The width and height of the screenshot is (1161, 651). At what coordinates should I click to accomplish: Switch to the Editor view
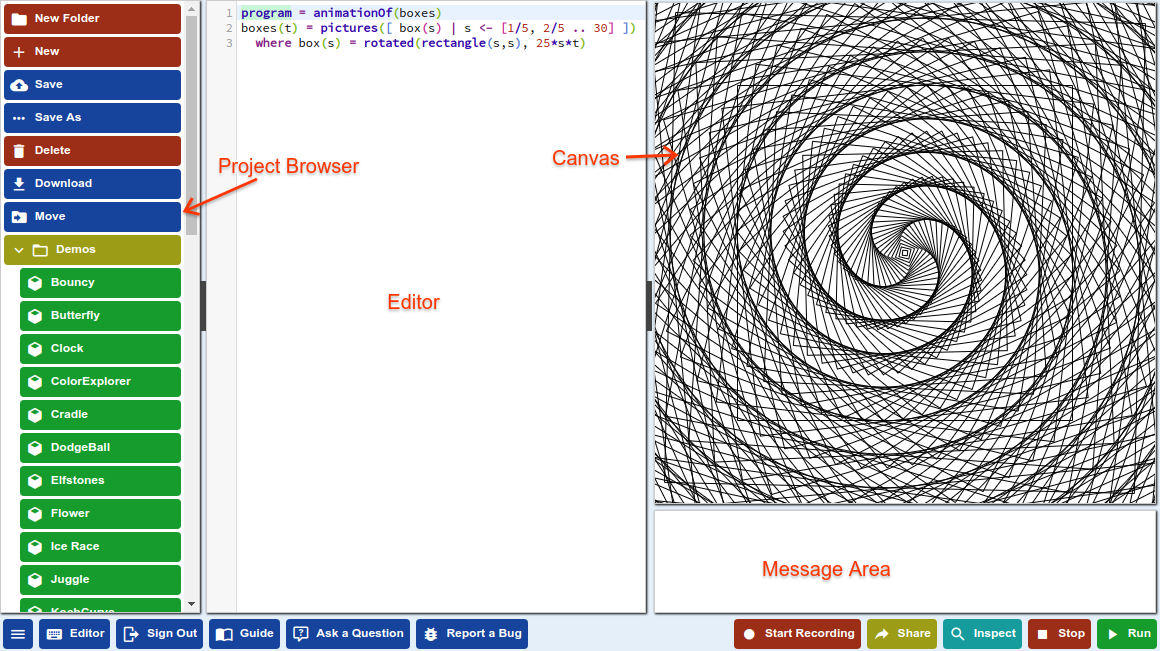[x=74, y=633]
